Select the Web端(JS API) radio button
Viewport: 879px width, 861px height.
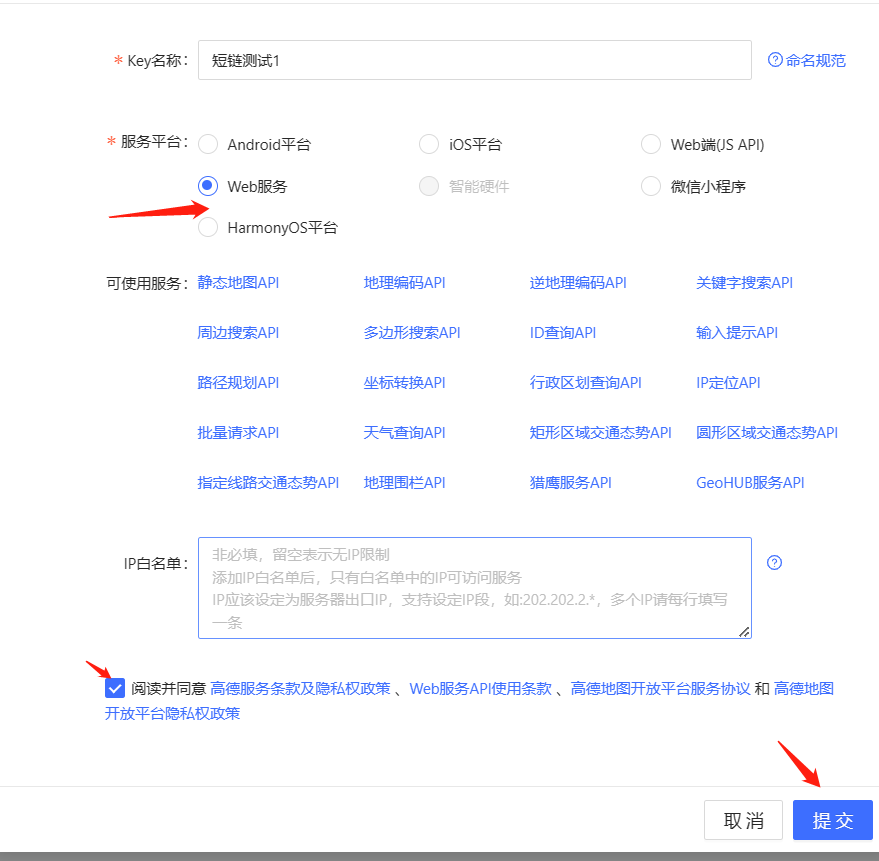[x=651, y=144]
